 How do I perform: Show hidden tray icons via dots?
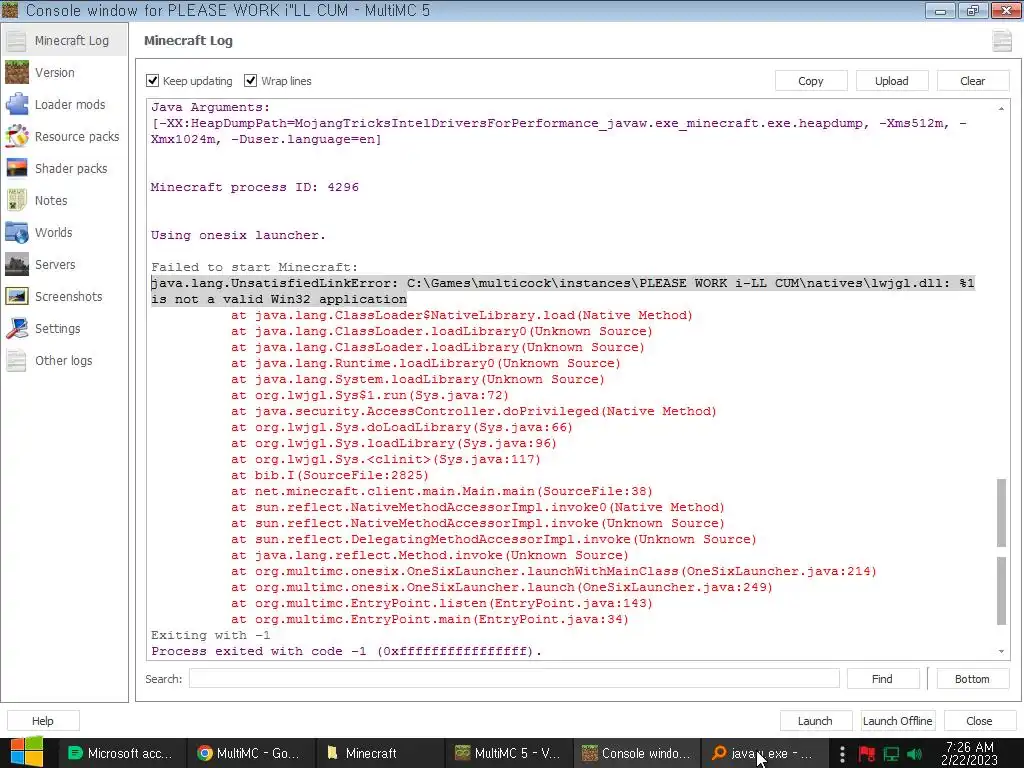[x=842, y=754]
